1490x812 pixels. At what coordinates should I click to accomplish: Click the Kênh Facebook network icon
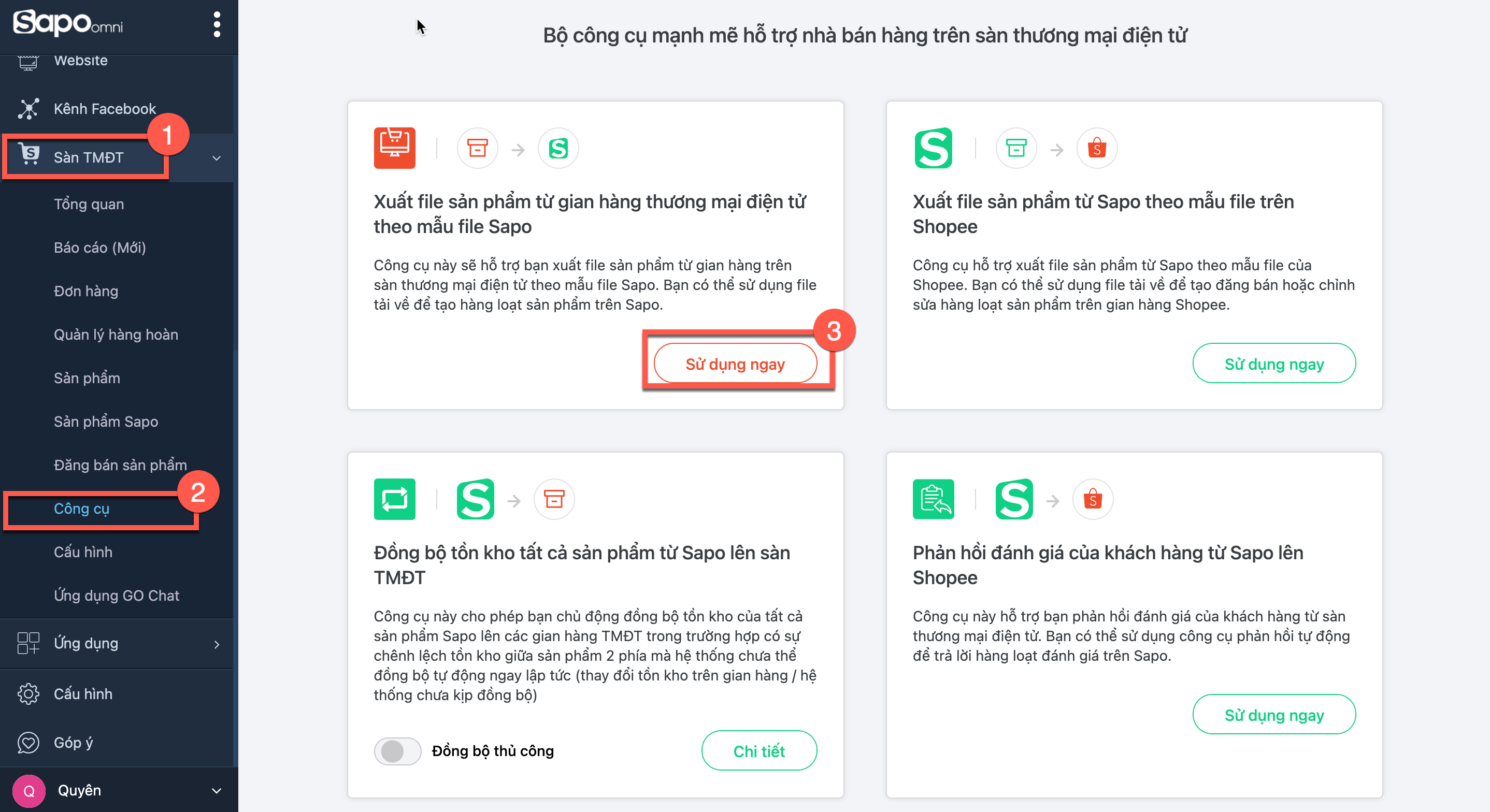(x=28, y=109)
